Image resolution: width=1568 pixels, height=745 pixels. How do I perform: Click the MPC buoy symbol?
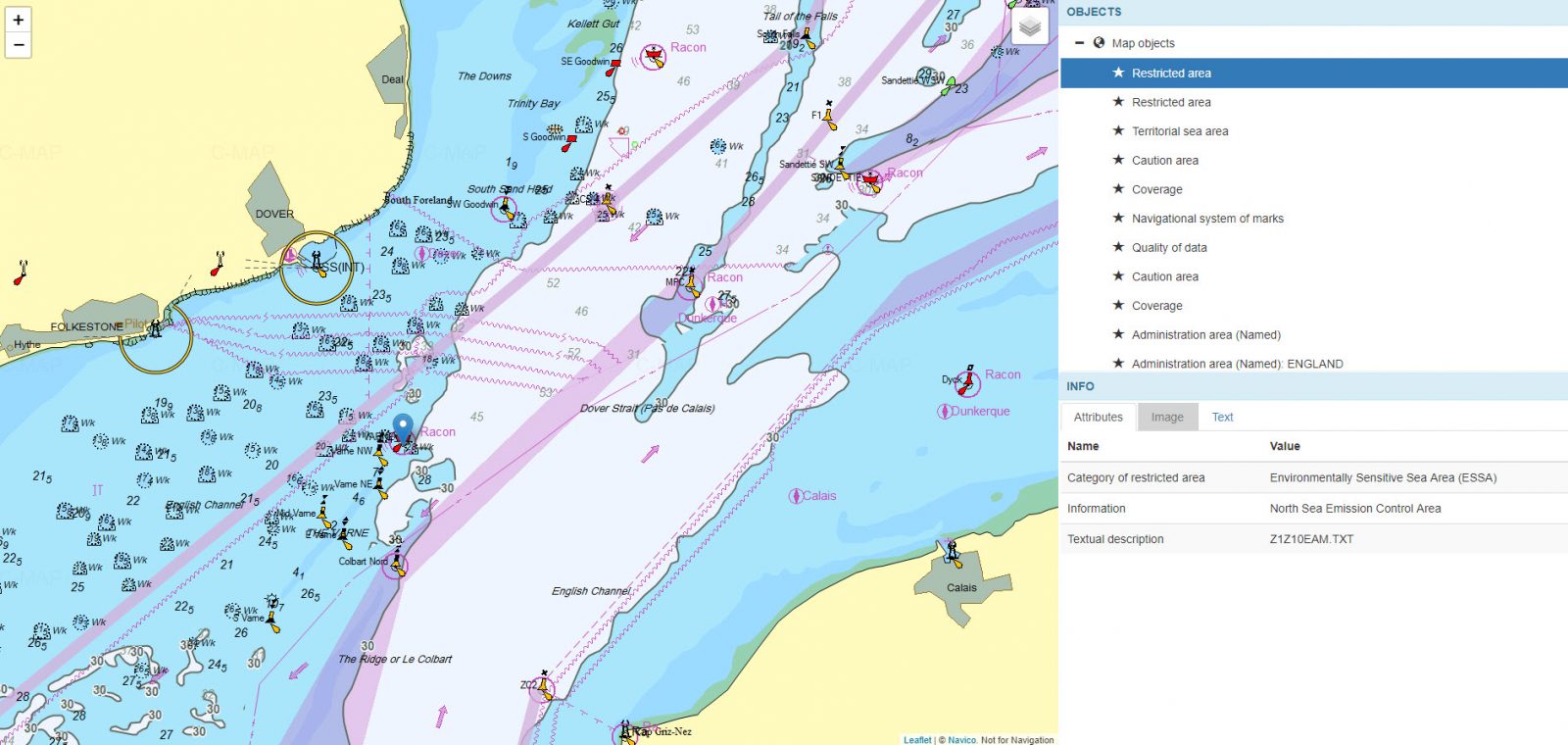692,285
